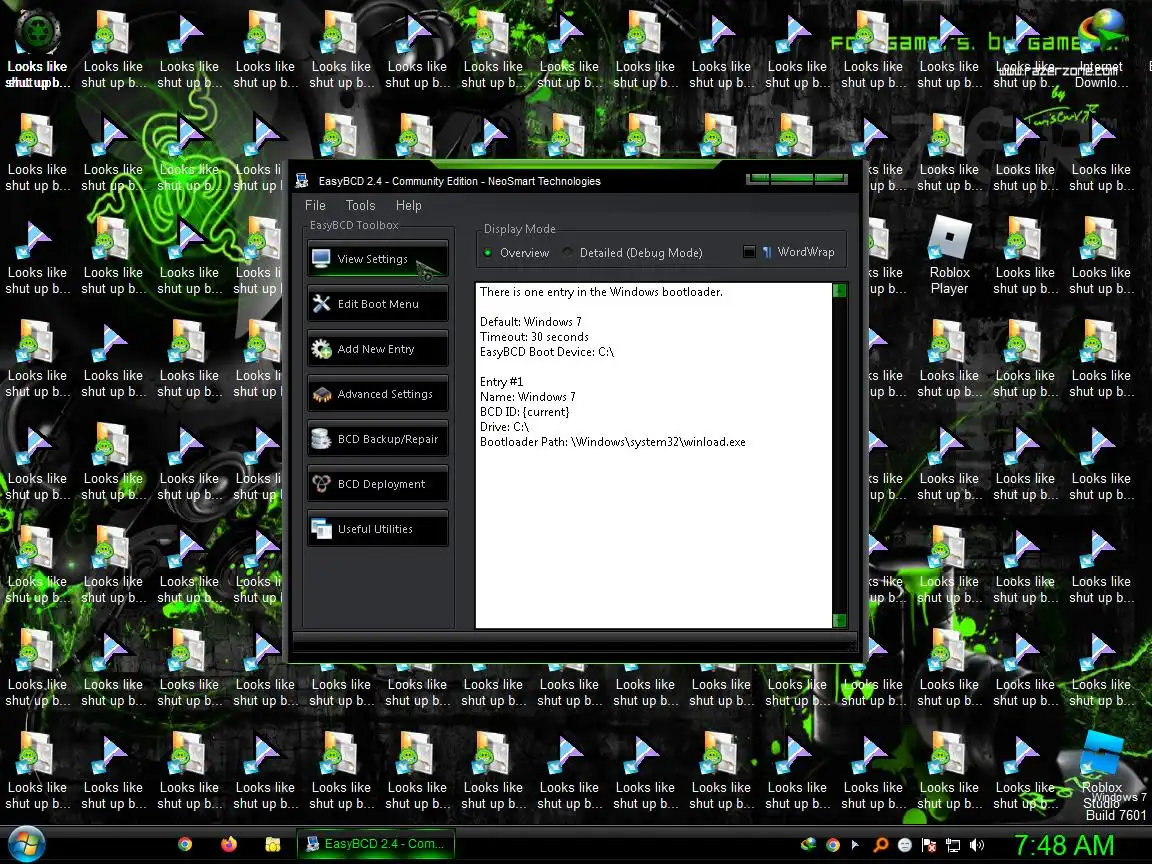Select the Roblox Studio desktop icon
The height and width of the screenshot is (864, 1152).
[x=1101, y=770]
